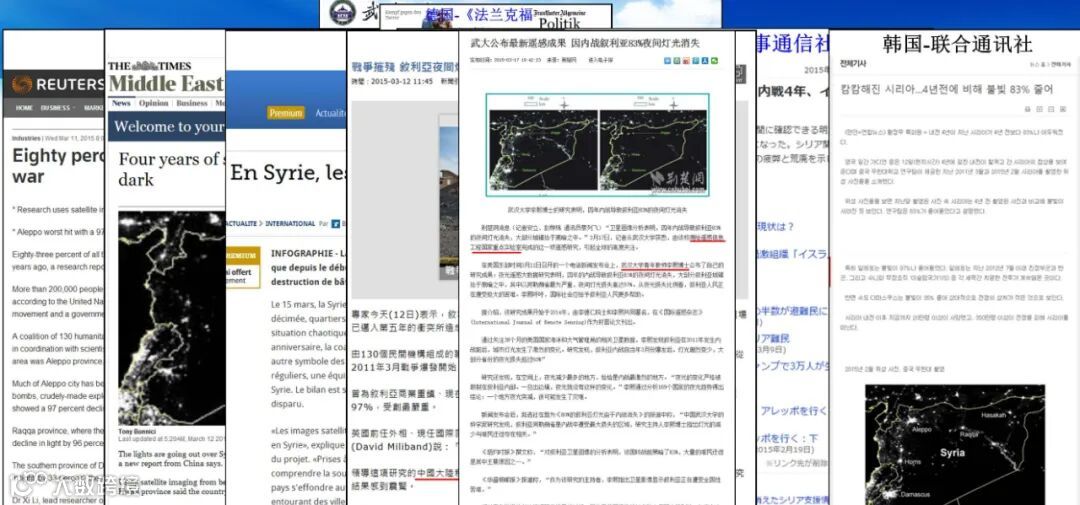Click the first toolbar icon under the Korean headline
Image resolution: width=1080 pixels, height=505 pixels.
click(x=1028, y=109)
